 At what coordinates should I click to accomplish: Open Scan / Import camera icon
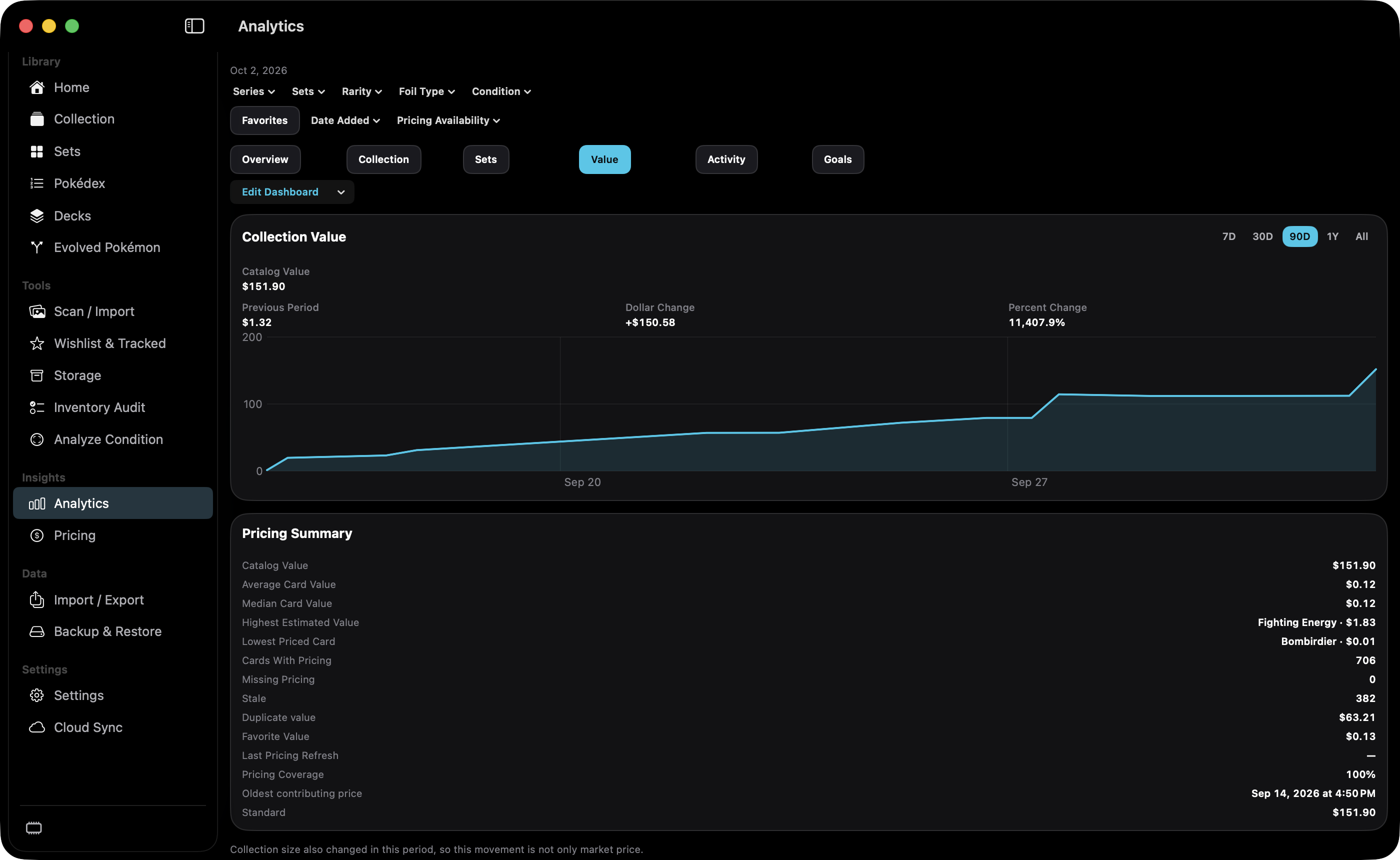(x=37, y=311)
